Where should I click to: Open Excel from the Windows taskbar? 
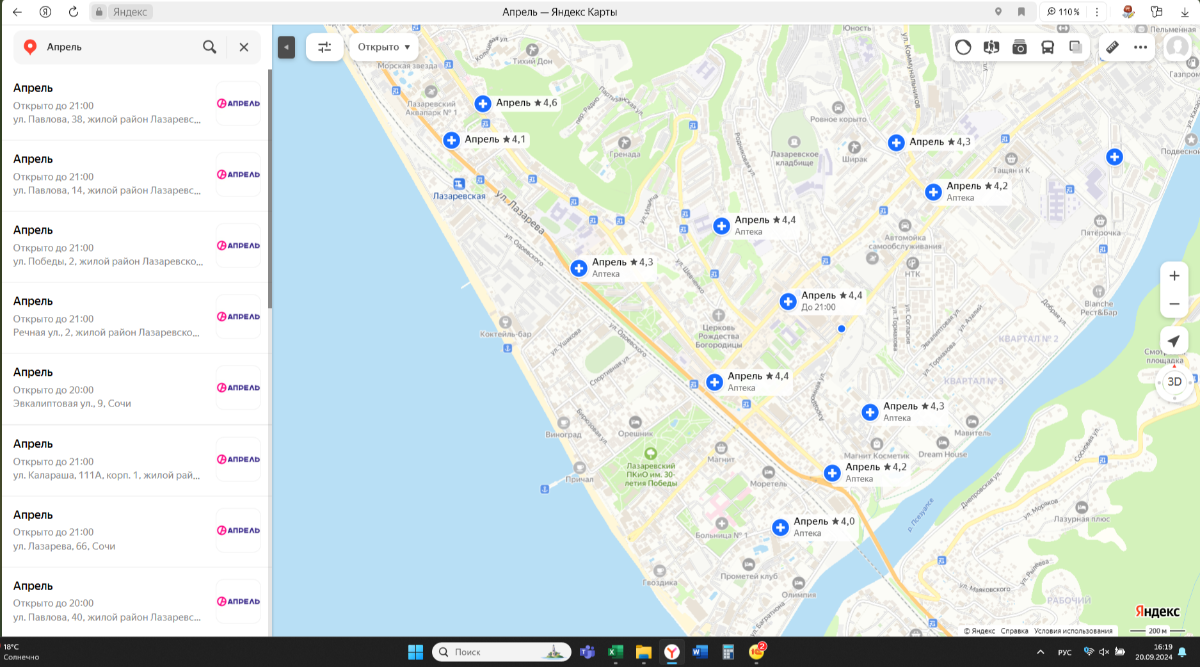point(615,652)
